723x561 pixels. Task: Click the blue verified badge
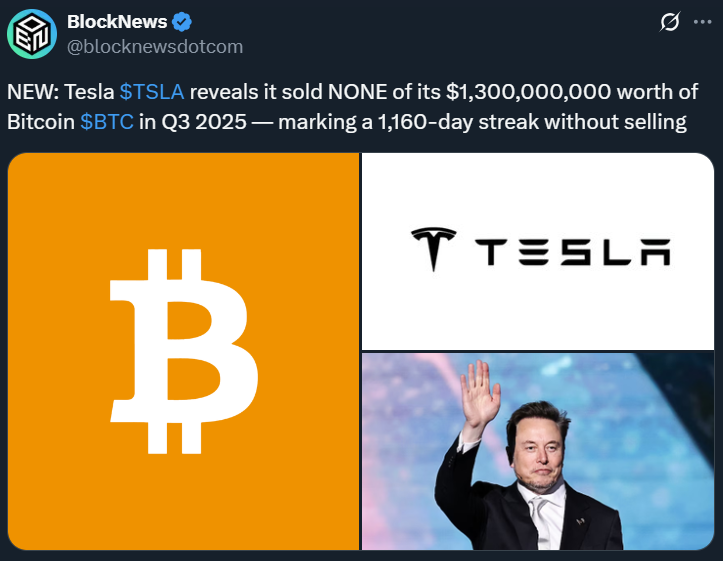coord(180,22)
